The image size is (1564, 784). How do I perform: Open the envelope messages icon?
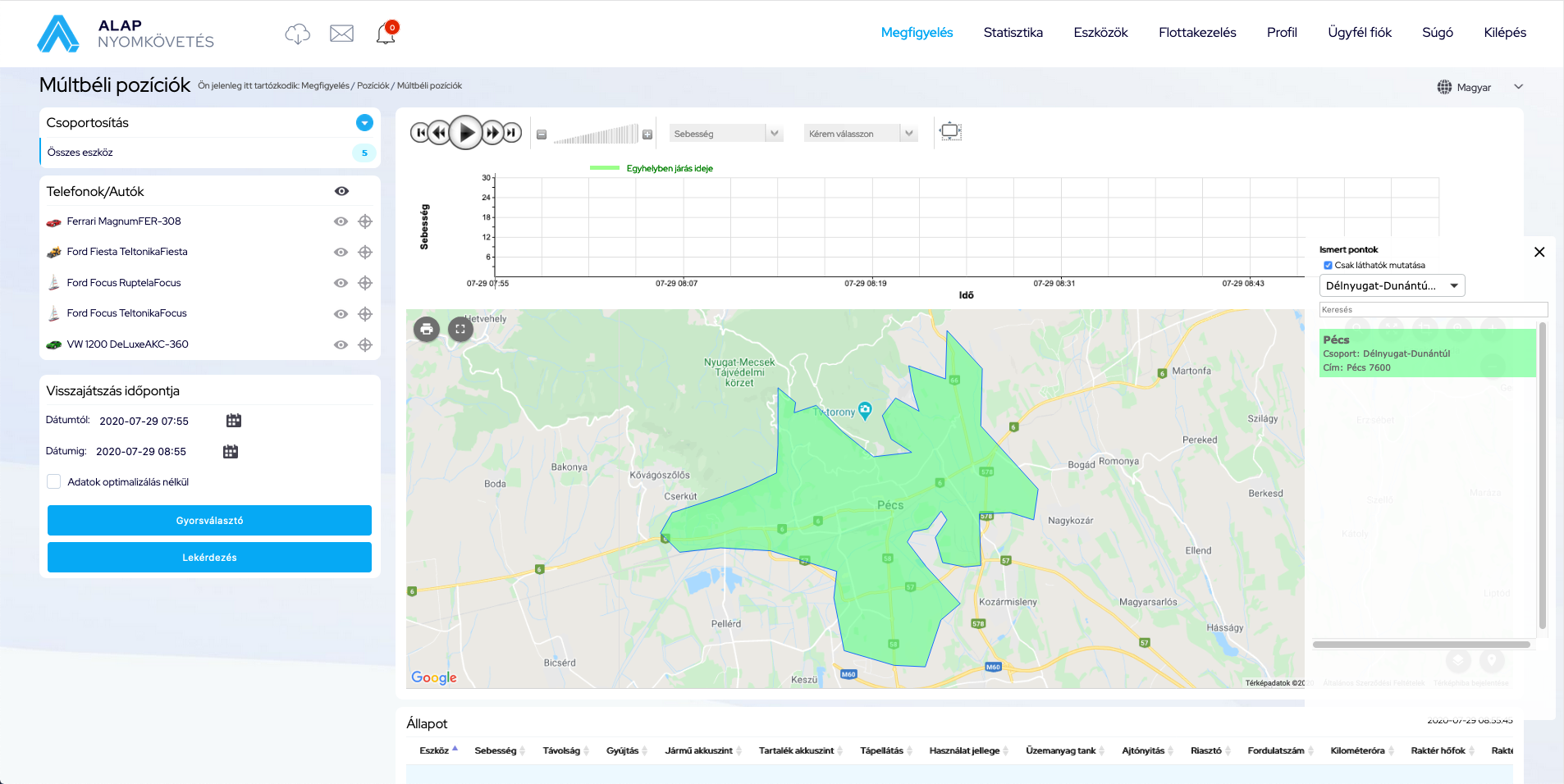pos(341,34)
